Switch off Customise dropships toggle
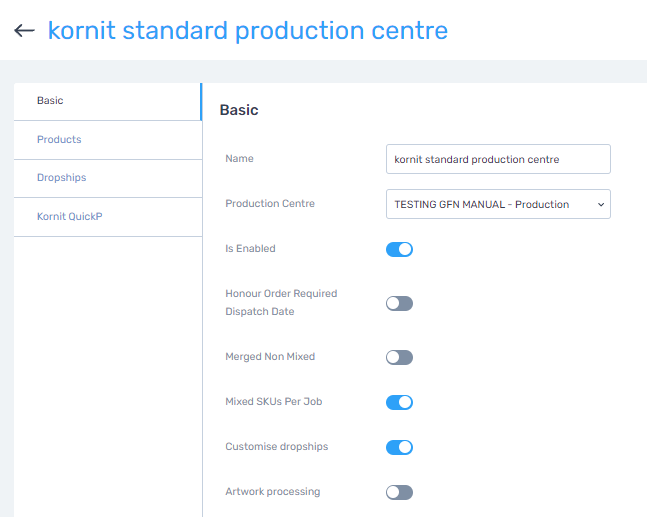This screenshot has width=647, height=517. [x=399, y=447]
